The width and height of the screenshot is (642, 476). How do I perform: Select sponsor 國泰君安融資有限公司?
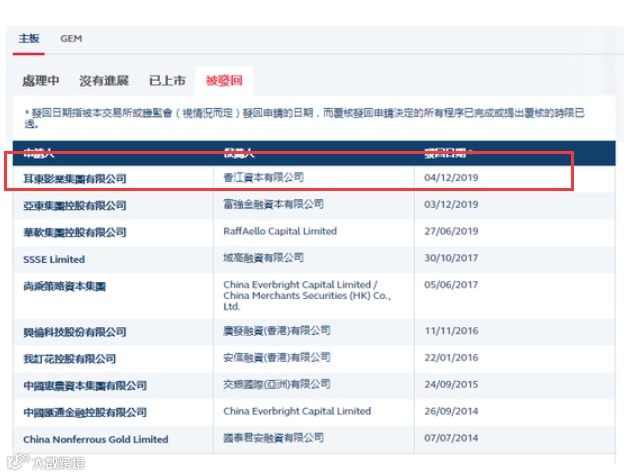274,438
